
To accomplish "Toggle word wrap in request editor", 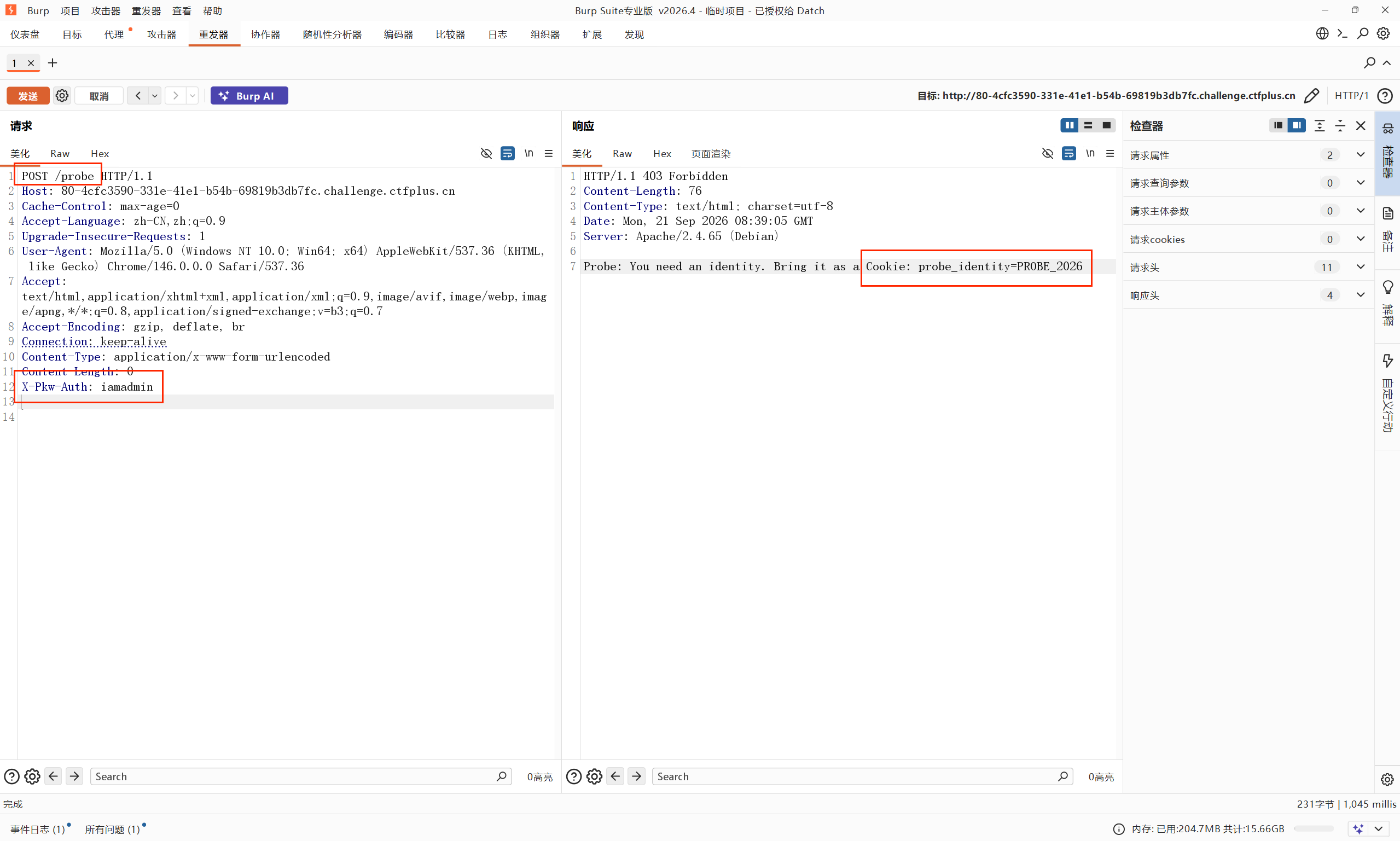I will point(508,154).
